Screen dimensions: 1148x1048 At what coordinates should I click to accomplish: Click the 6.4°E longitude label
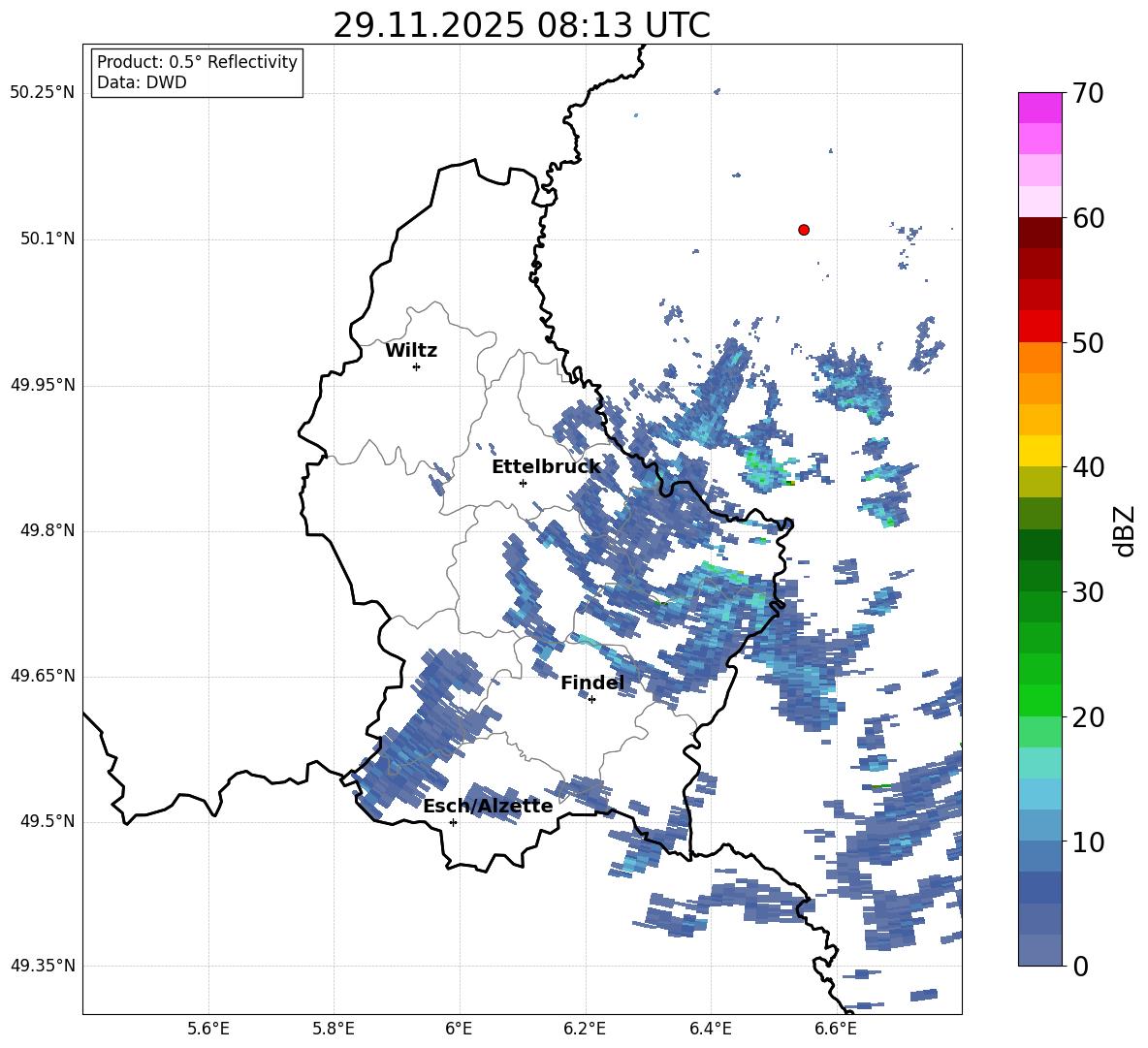(x=710, y=1029)
